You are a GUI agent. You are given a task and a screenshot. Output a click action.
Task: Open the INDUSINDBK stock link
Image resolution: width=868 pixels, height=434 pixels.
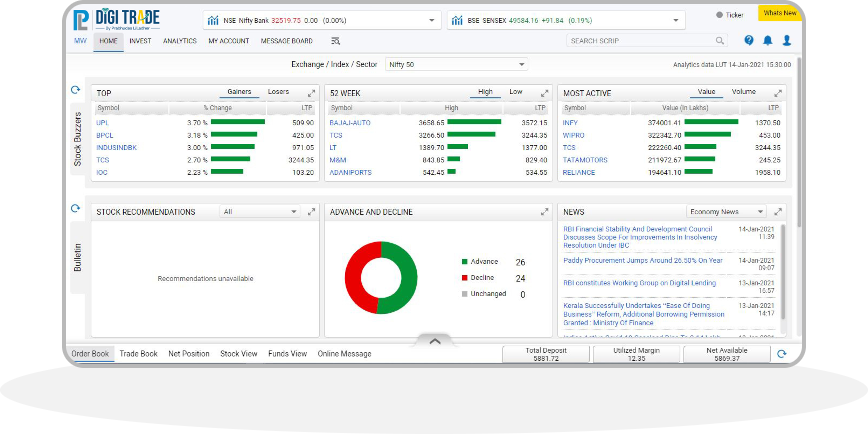[x=116, y=148]
